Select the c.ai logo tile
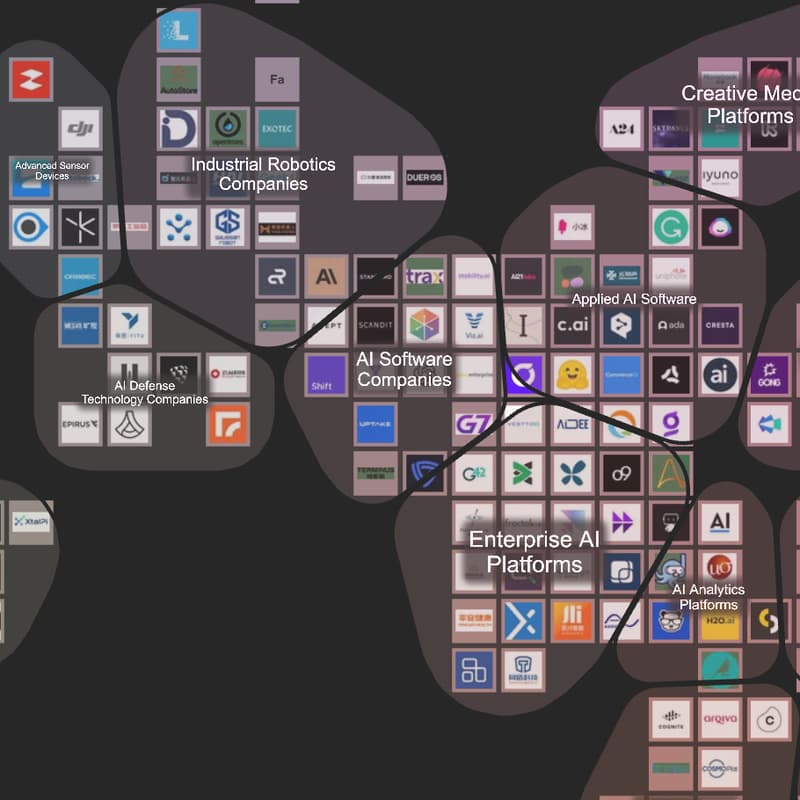 coord(572,325)
